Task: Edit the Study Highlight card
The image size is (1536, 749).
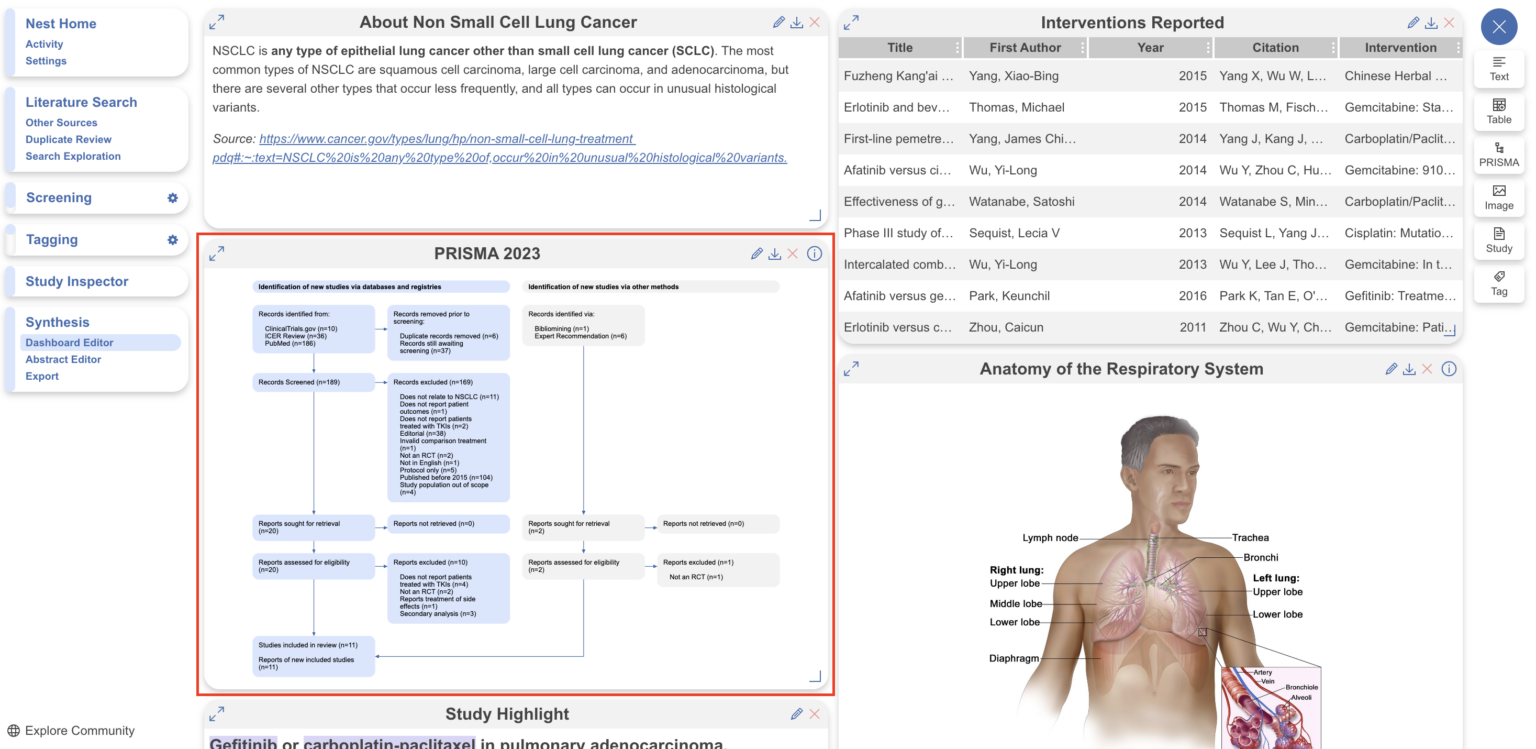Action: point(797,714)
